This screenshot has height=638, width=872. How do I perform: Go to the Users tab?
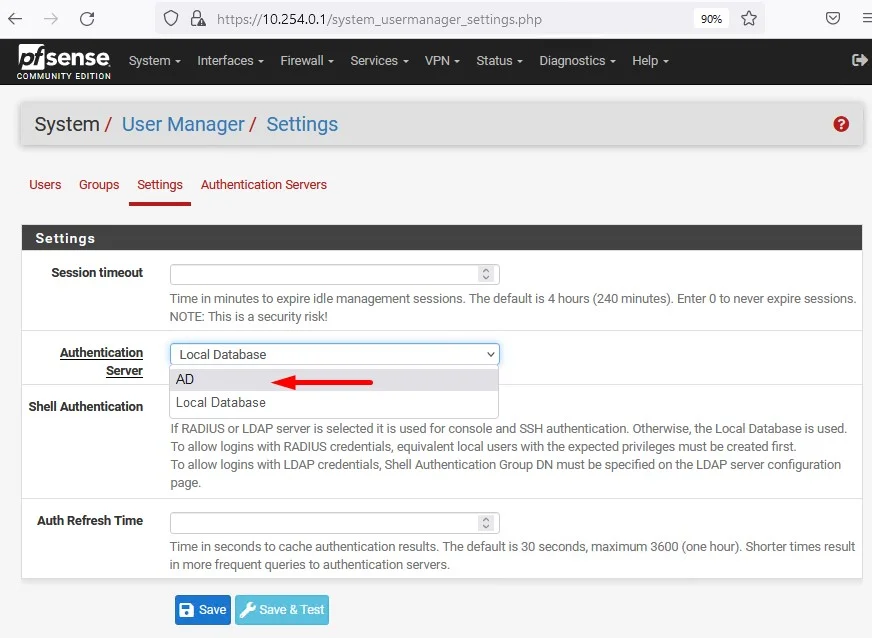[x=45, y=185]
